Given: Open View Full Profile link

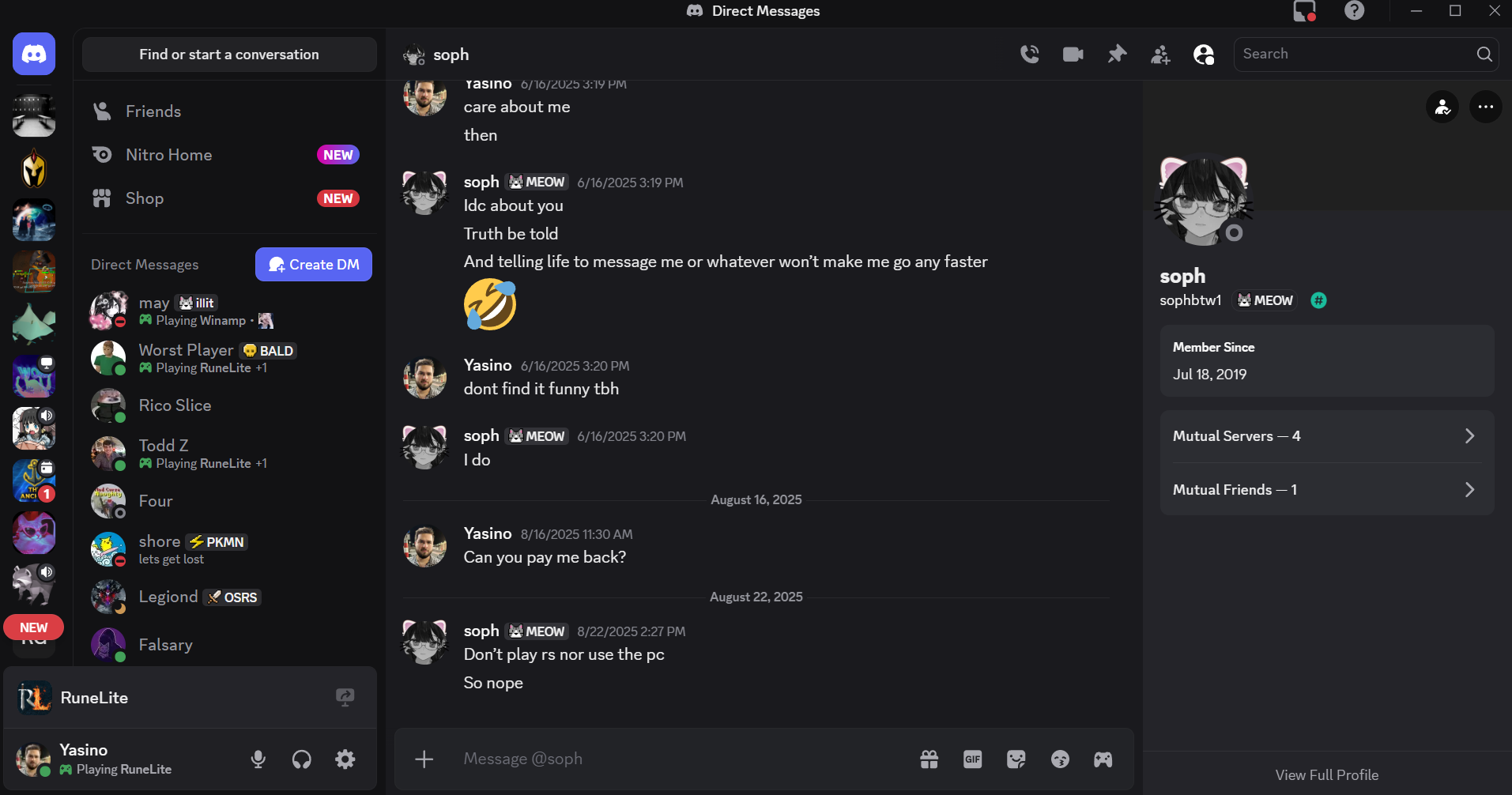Looking at the screenshot, I should (x=1326, y=775).
